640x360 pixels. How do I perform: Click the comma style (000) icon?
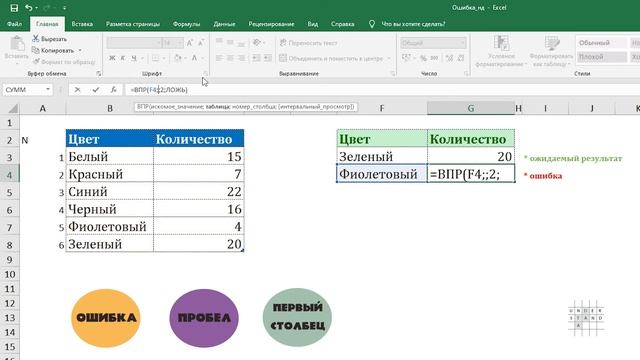(x=434, y=58)
